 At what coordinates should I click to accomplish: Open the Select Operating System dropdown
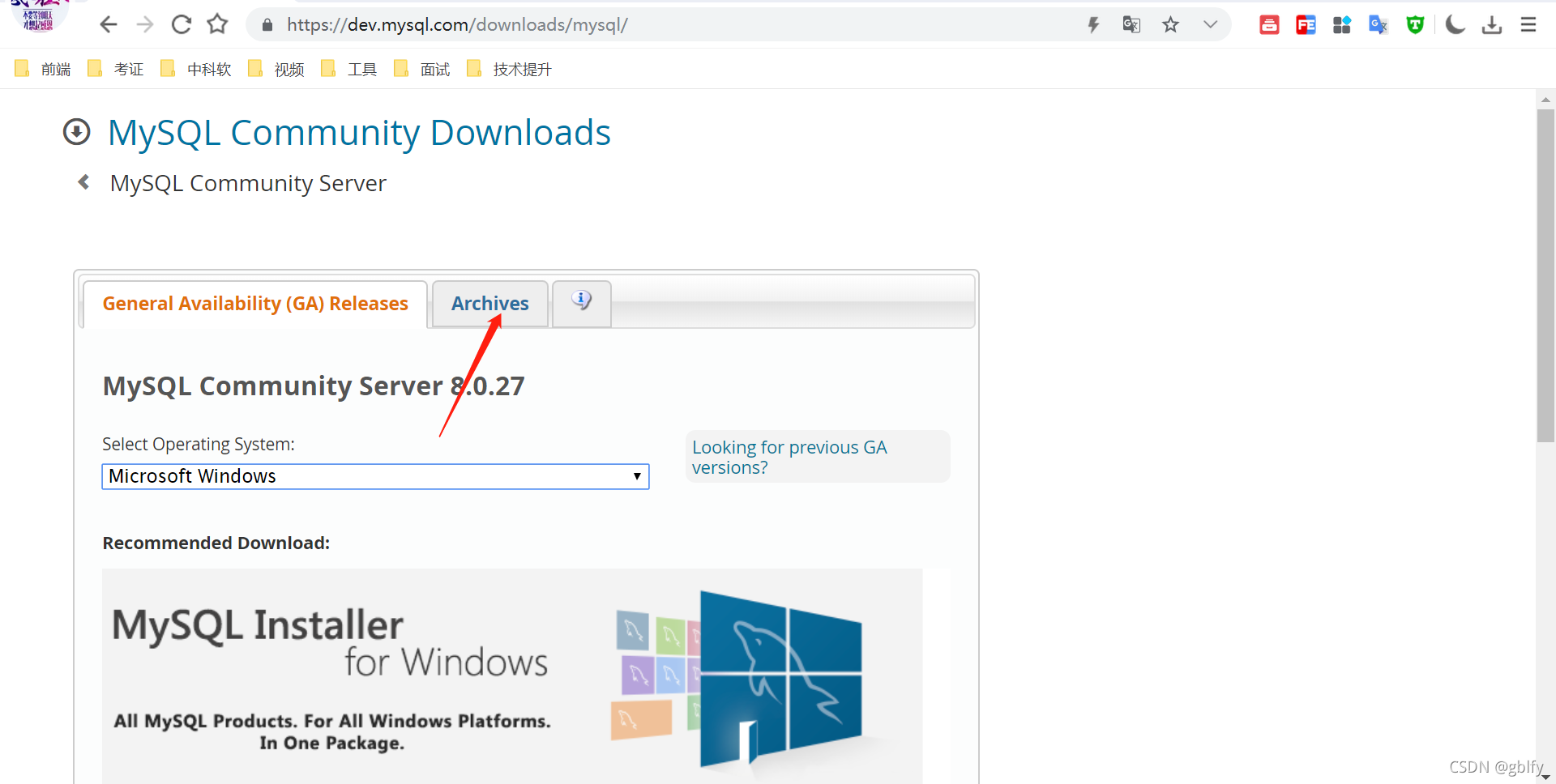click(x=375, y=476)
